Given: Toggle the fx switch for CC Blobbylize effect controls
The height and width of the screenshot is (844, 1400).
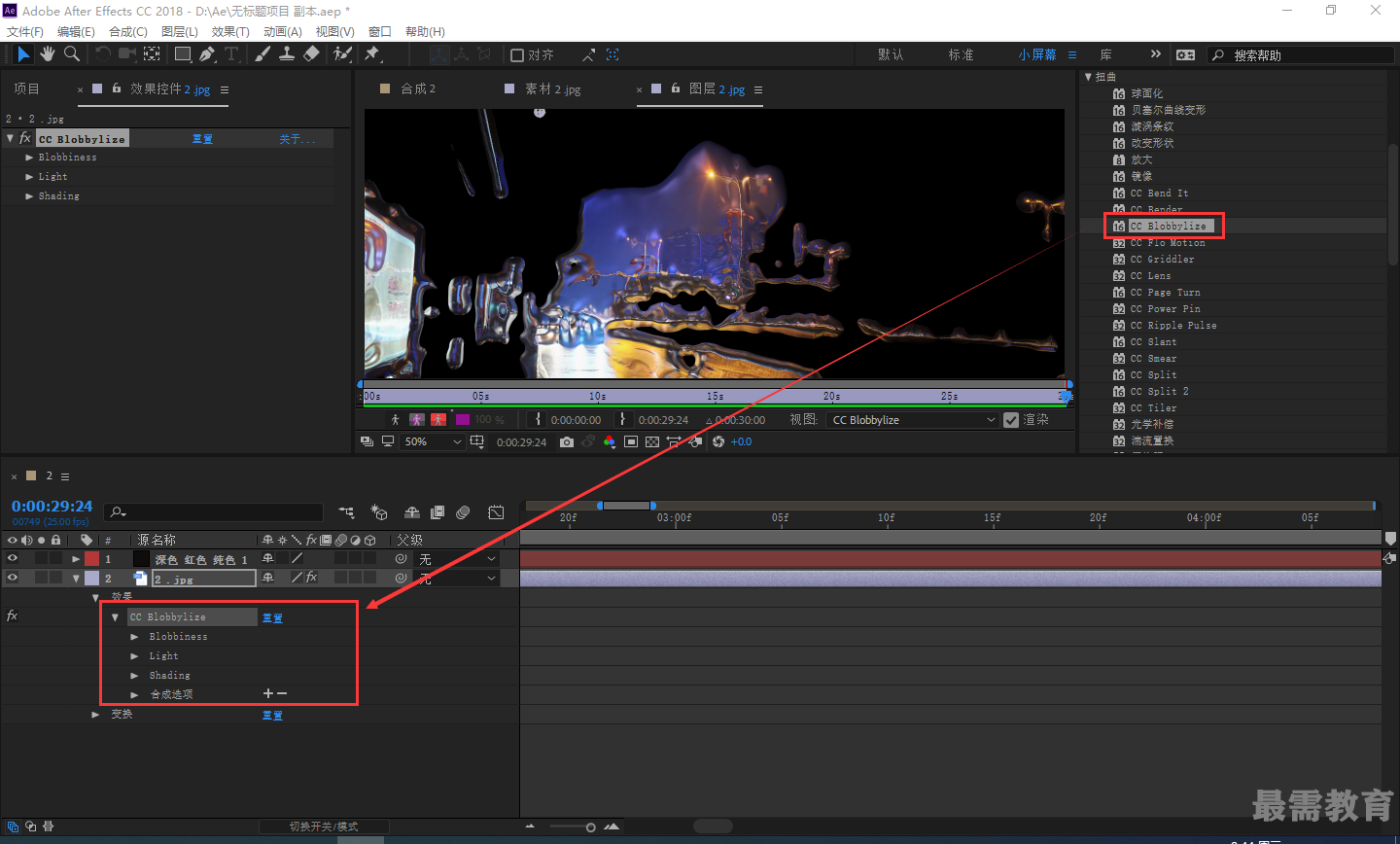Looking at the screenshot, I should click(x=25, y=139).
